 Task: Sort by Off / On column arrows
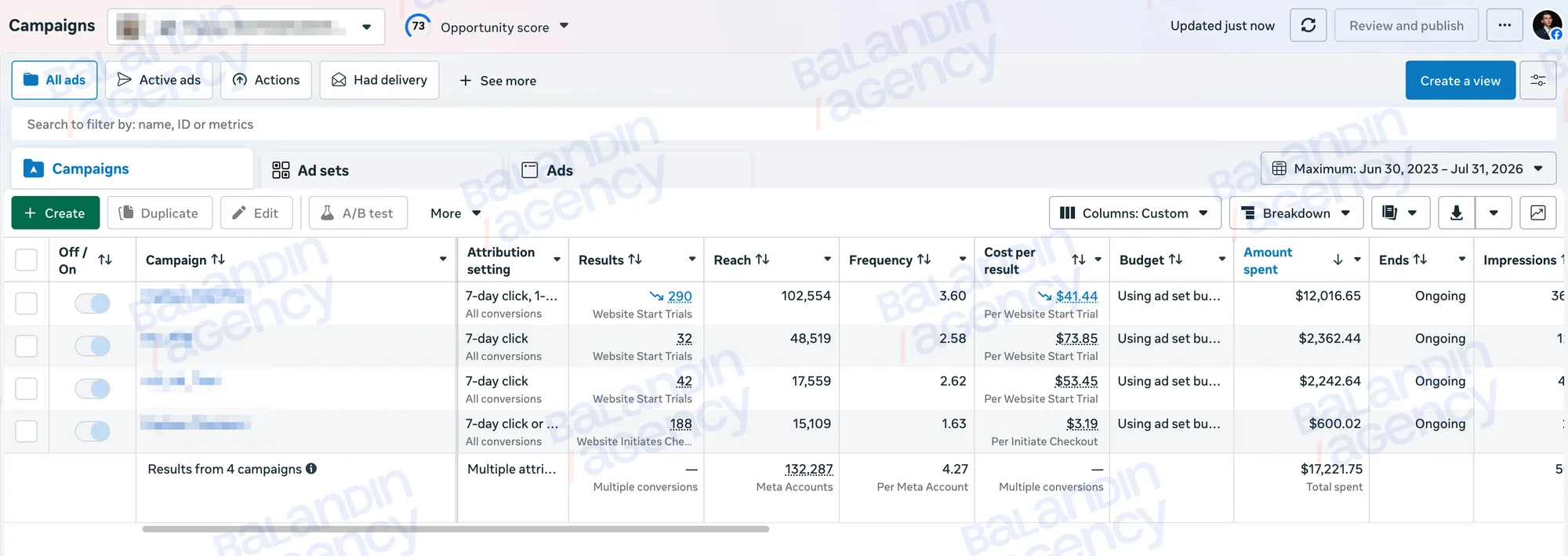click(x=105, y=260)
